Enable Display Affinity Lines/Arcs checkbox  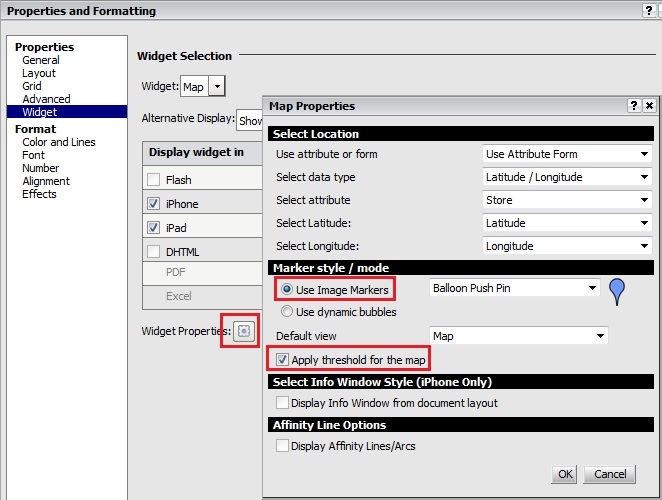[283, 446]
